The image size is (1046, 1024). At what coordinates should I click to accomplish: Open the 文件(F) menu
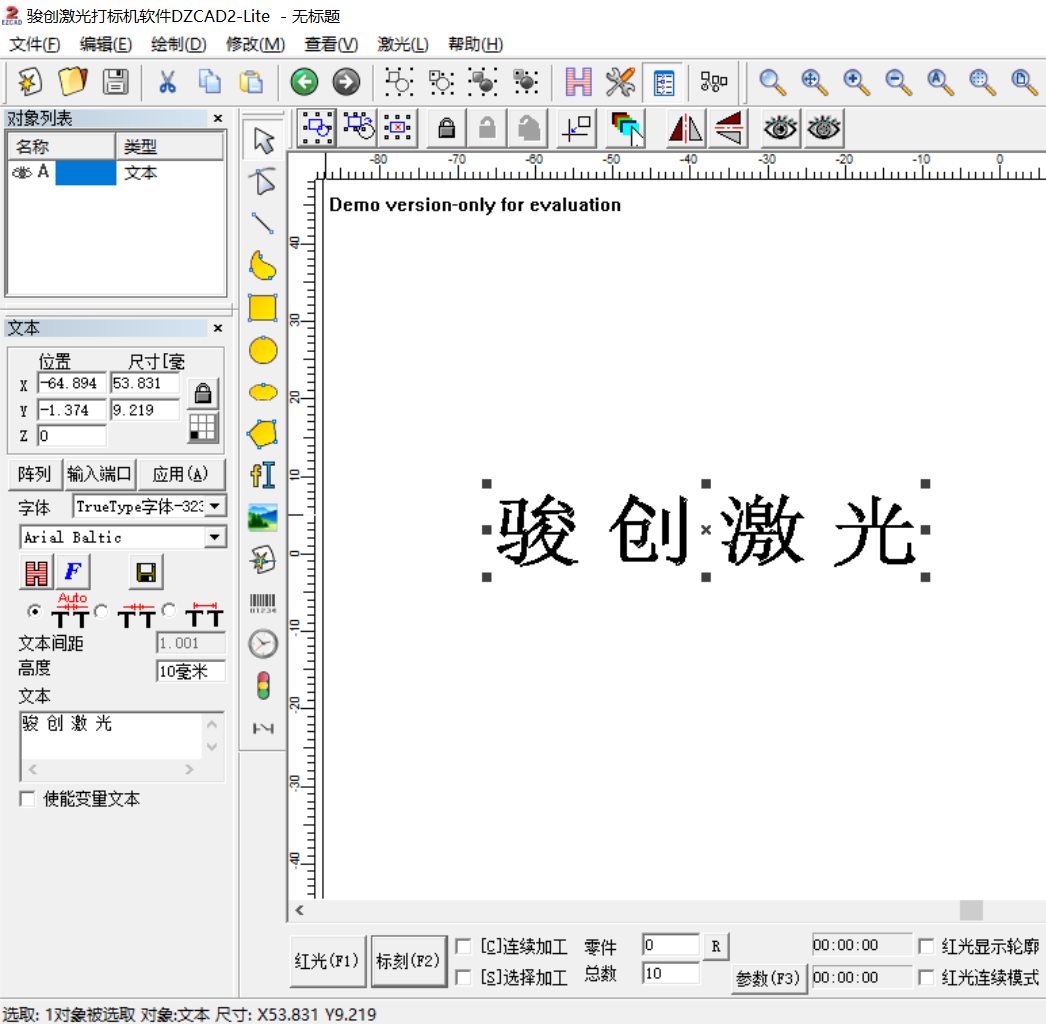coord(34,44)
